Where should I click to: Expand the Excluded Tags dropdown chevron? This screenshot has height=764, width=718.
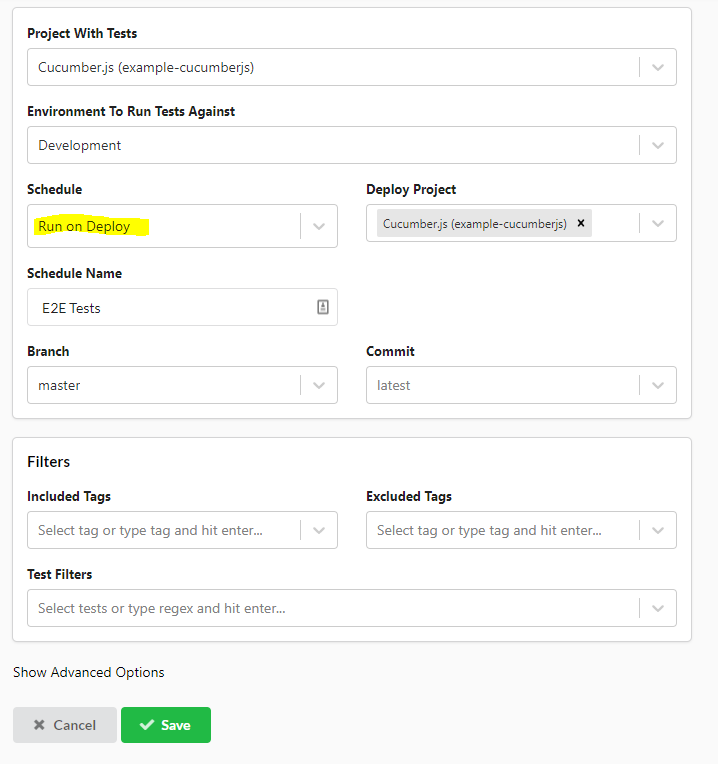point(658,530)
